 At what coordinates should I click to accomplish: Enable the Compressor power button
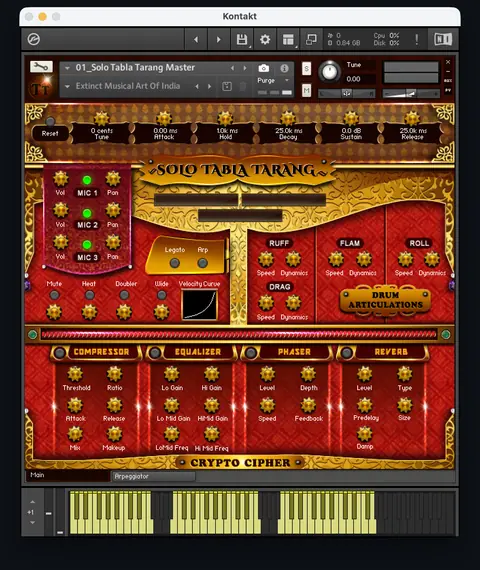point(60,352)
